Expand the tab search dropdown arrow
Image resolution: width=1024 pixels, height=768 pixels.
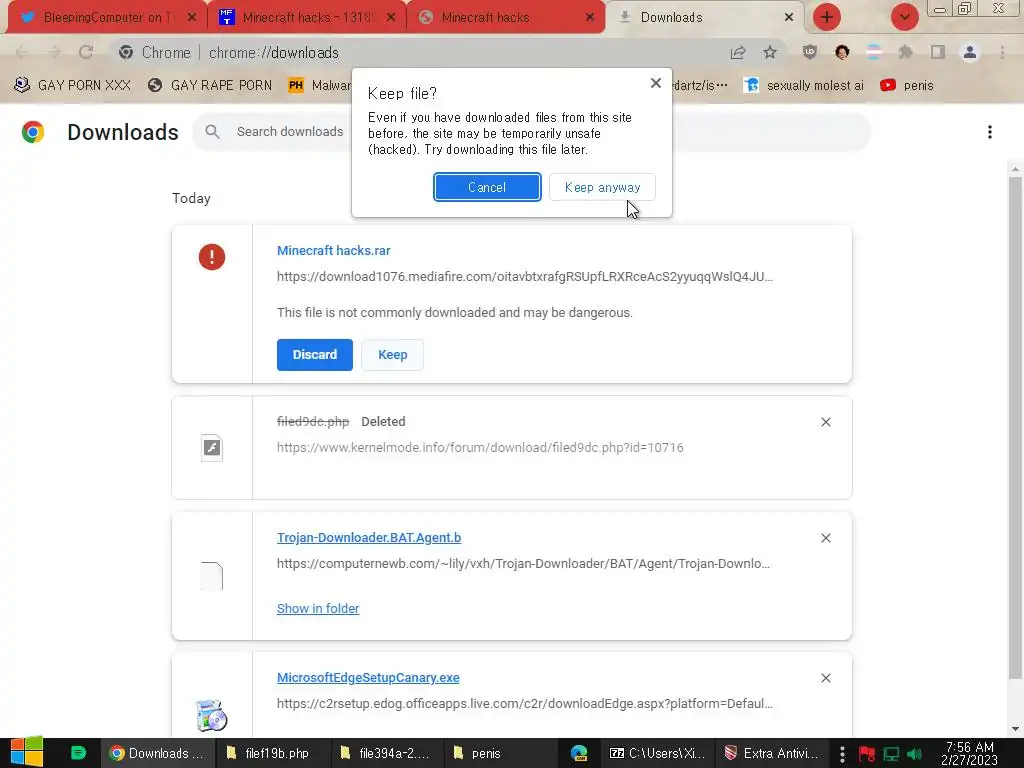coord(904,17)
